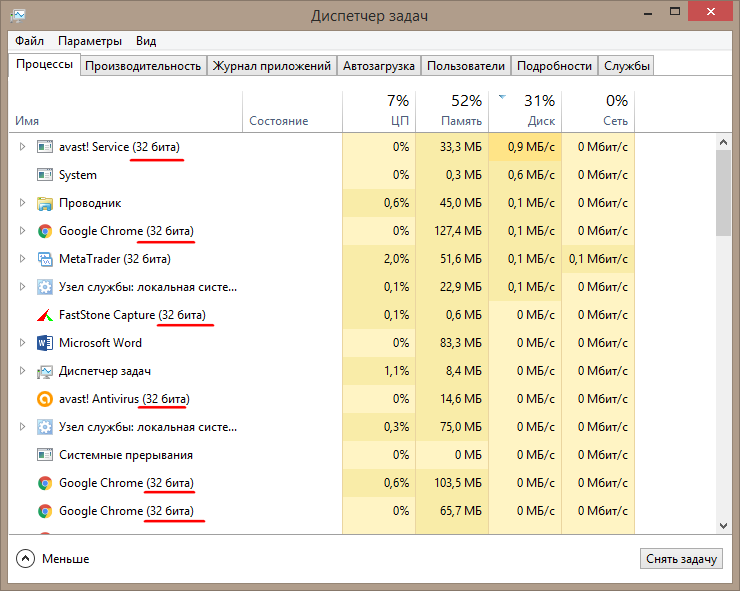Click the scrollbar up arrow

(723, 142)
